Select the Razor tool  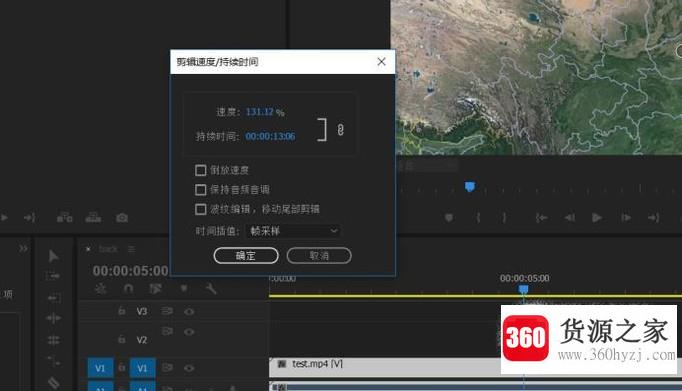point(53,382)
